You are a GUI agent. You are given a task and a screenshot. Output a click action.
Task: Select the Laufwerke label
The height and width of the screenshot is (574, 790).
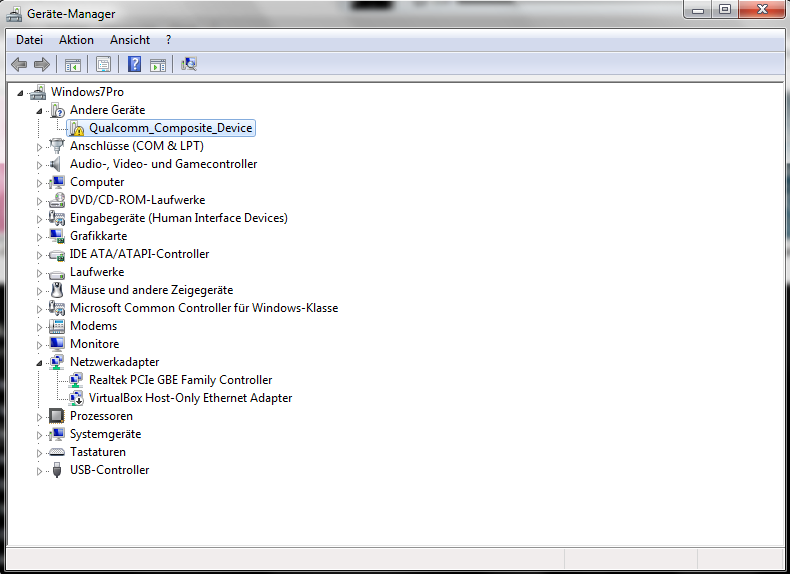click(97, 272)
